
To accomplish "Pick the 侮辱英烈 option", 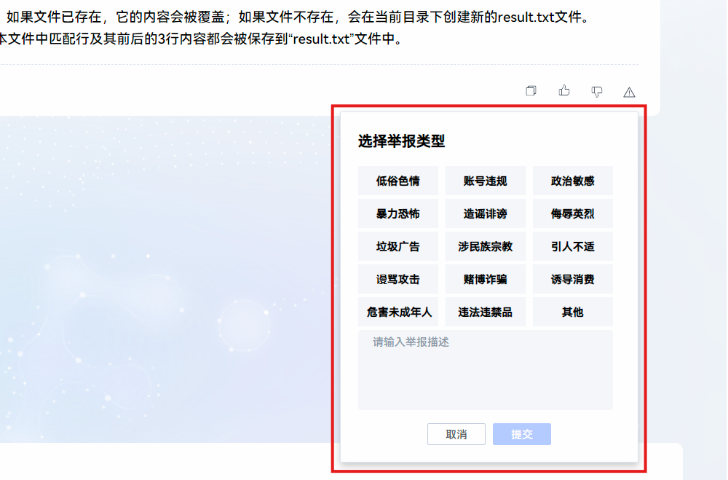I will click(572, 214).
